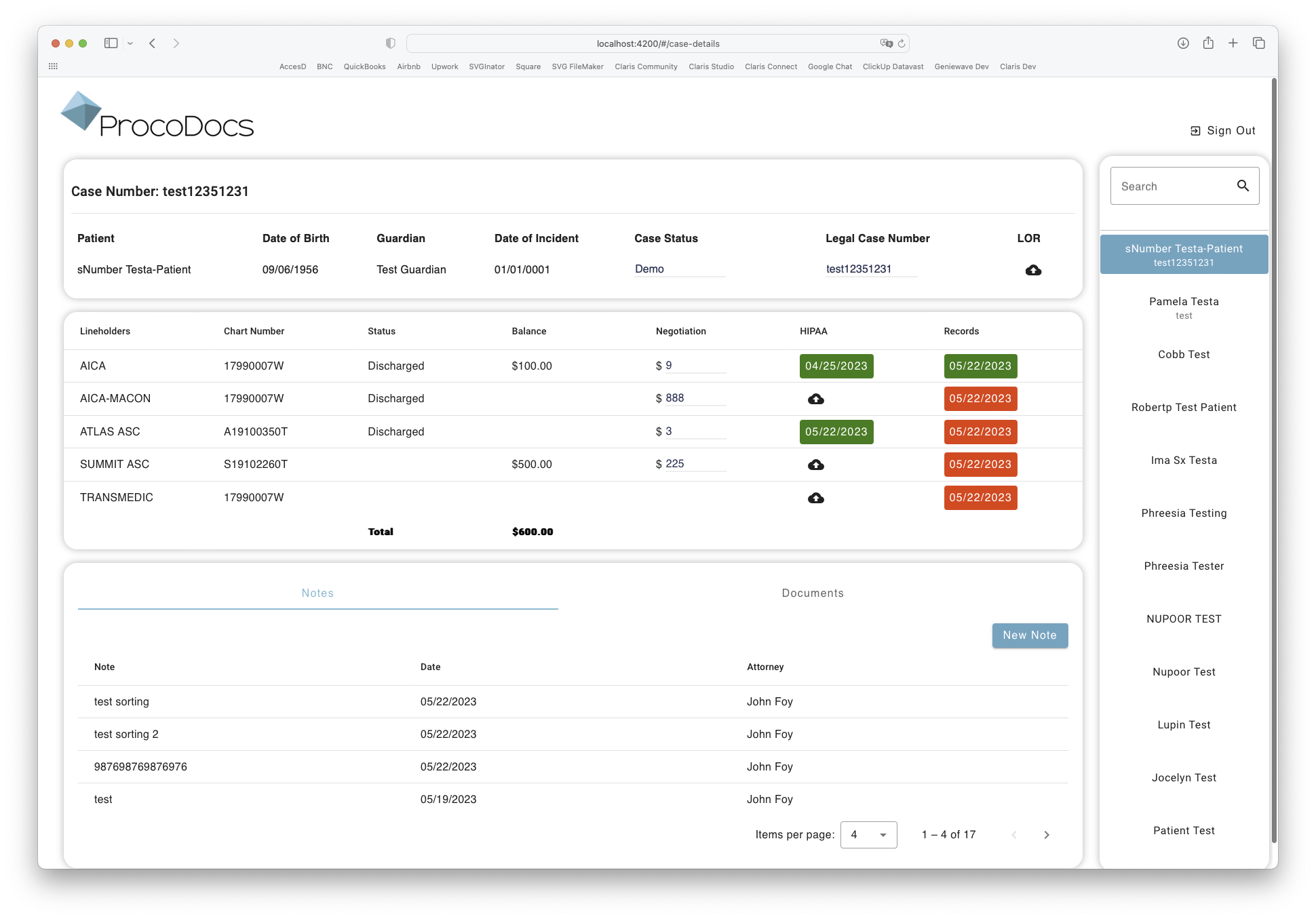Expand the sidebar chevron menu
Viewport: 1316px width, 919px height.
[x=130, y=43]
